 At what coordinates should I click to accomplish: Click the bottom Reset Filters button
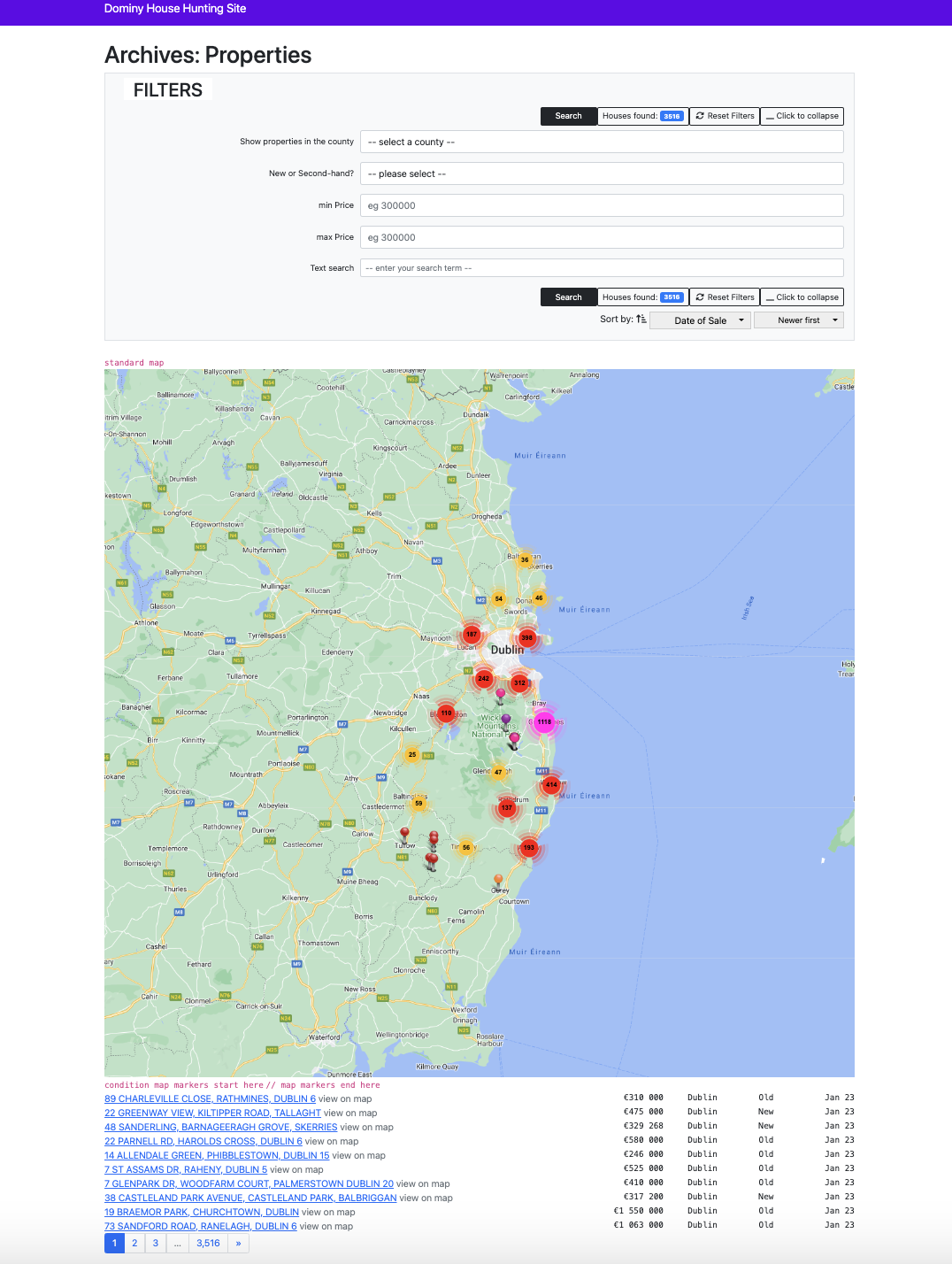coord(725,297)
